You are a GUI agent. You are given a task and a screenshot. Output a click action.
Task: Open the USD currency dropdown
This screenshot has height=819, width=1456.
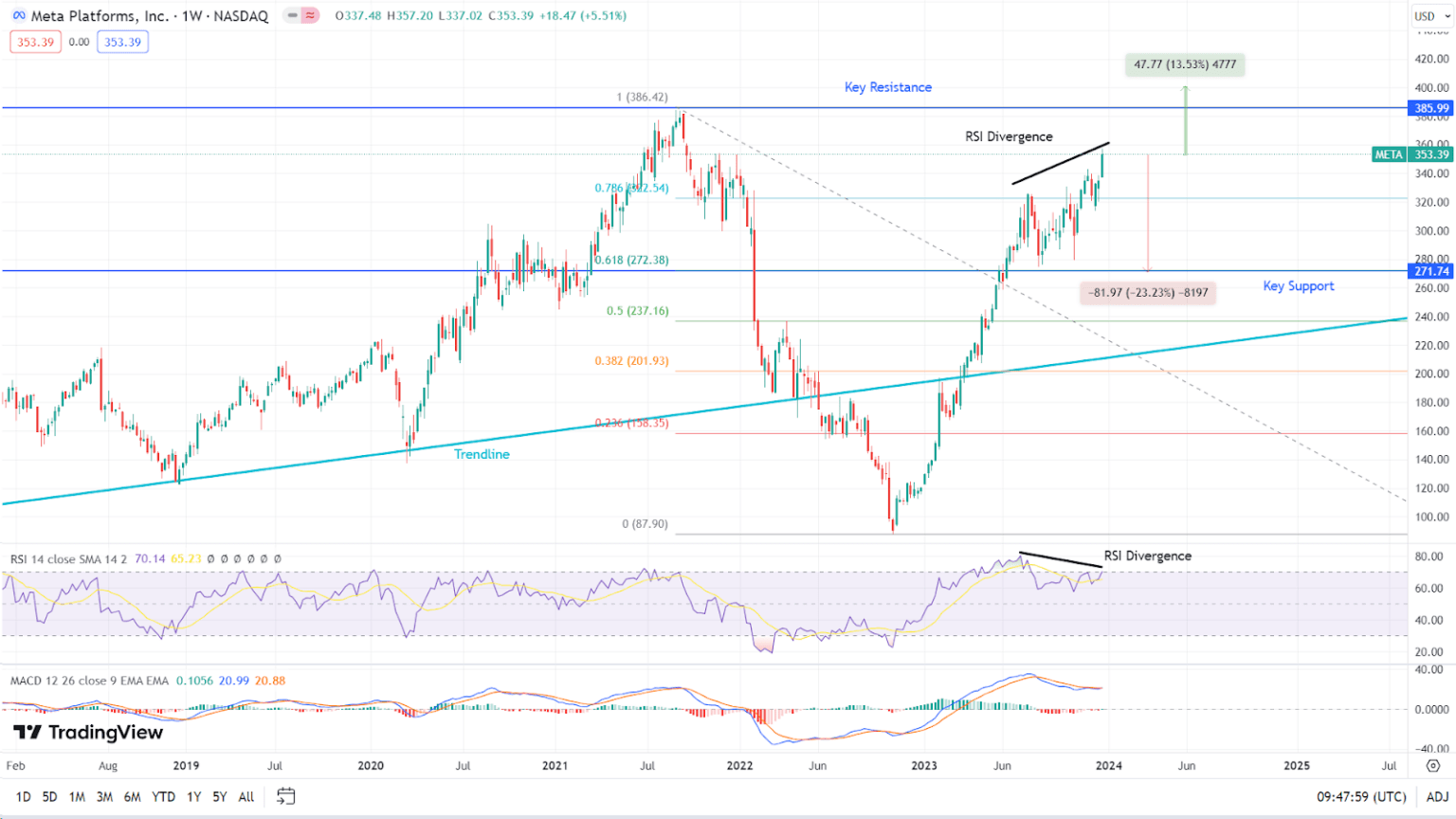pos(1432,16)
